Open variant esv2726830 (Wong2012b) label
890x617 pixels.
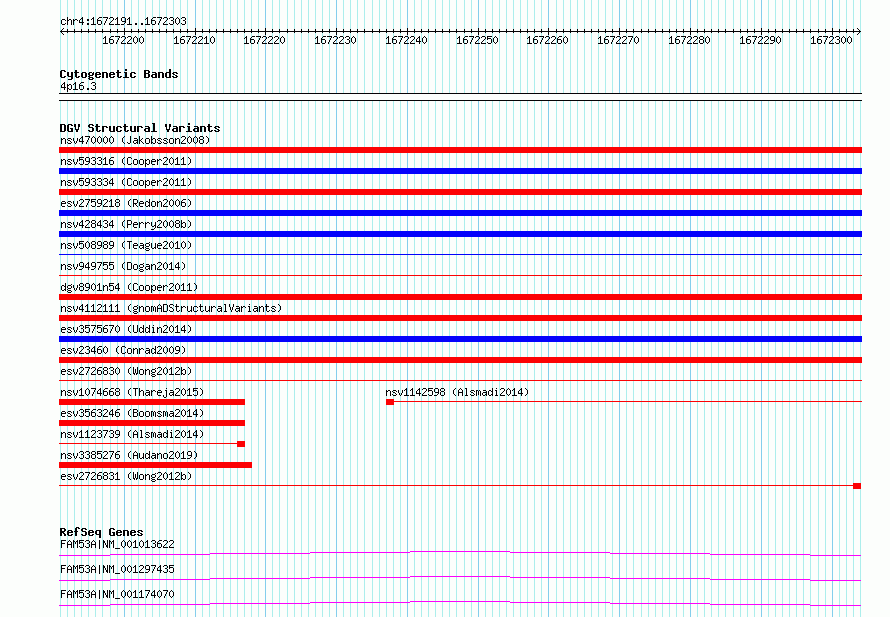pyautogui.click(x=126, y=371)
